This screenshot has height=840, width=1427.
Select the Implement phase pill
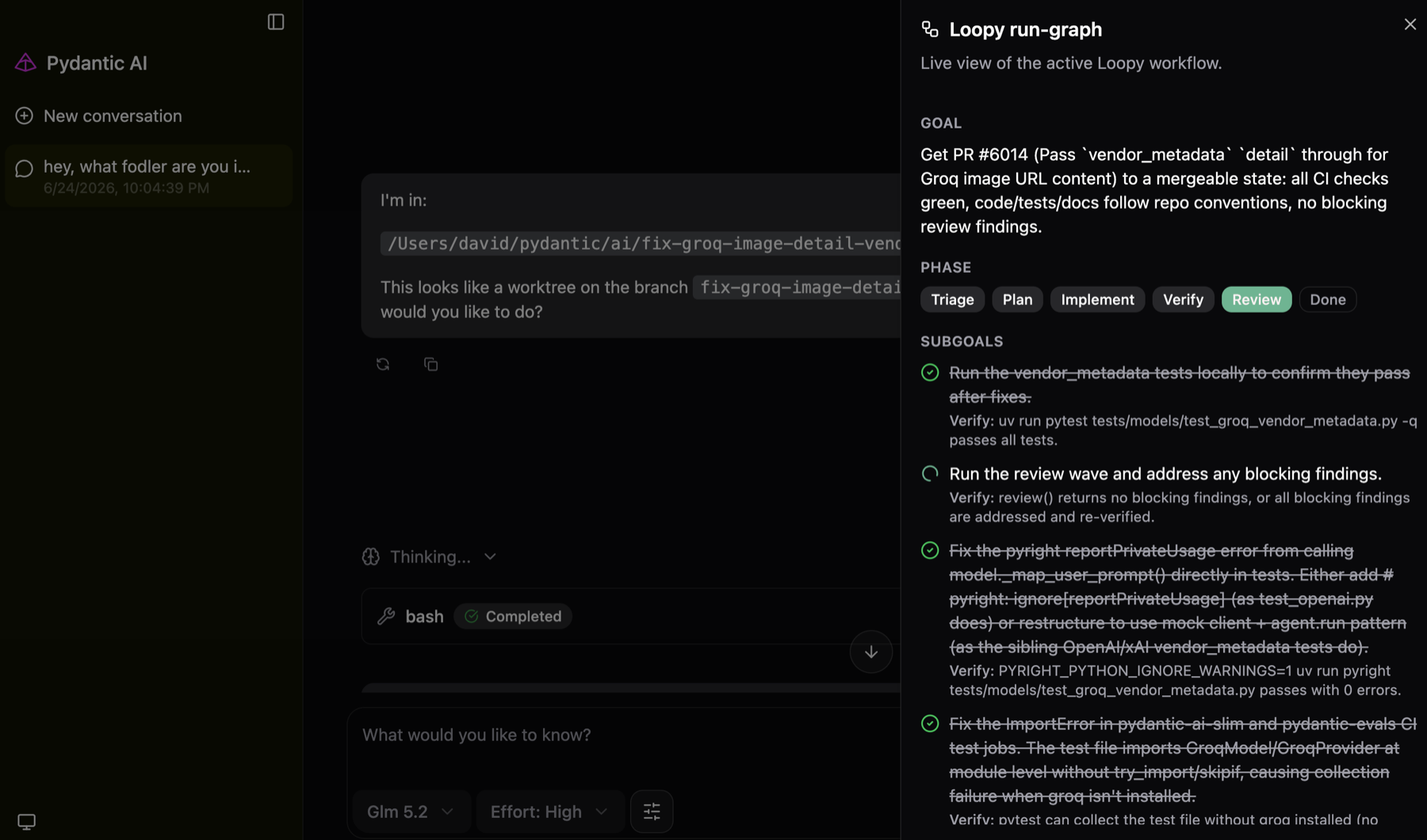coord(1097,300)
